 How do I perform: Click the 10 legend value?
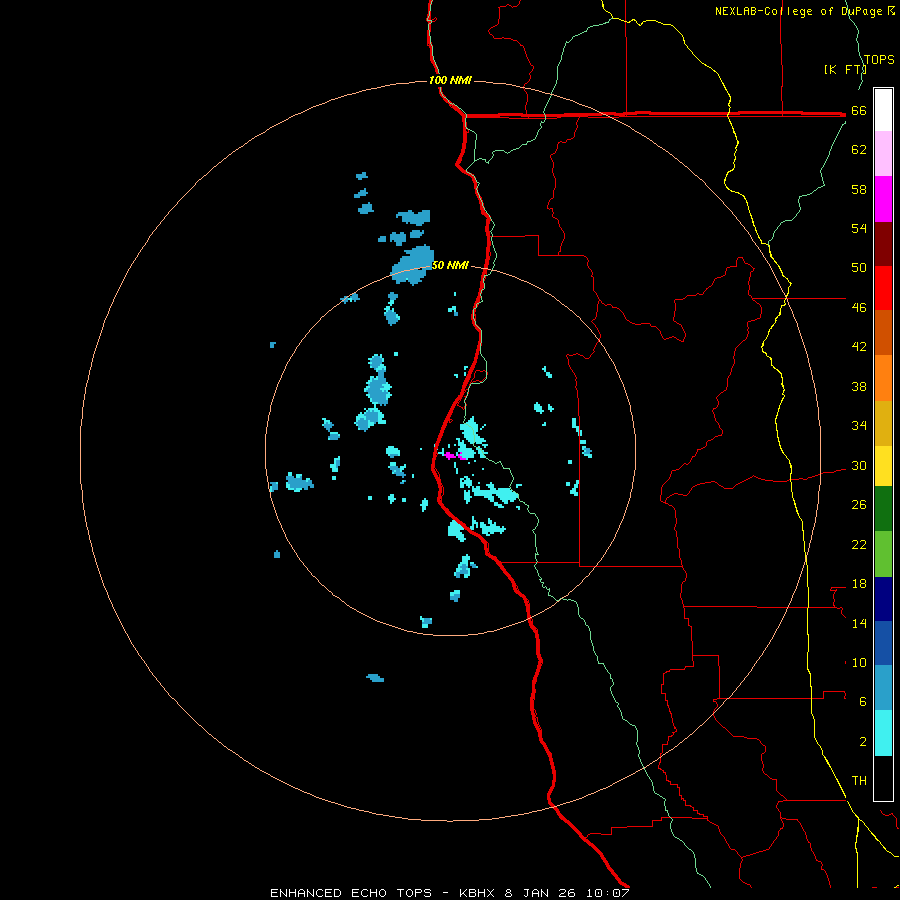(x=859, y=662)
